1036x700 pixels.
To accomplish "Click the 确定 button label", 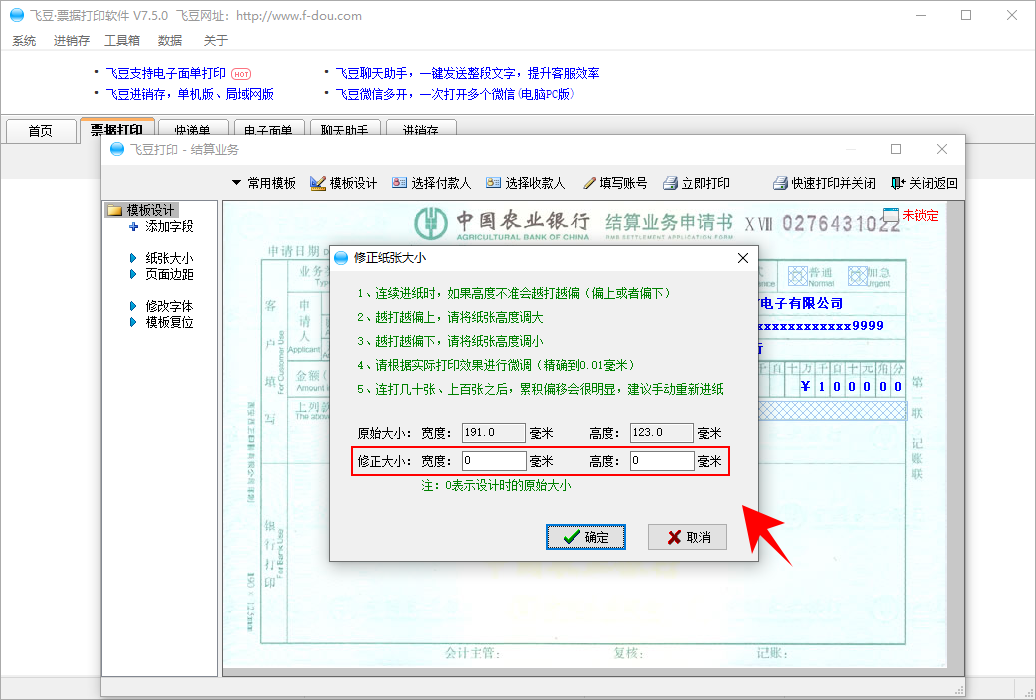I will (597, 537).
